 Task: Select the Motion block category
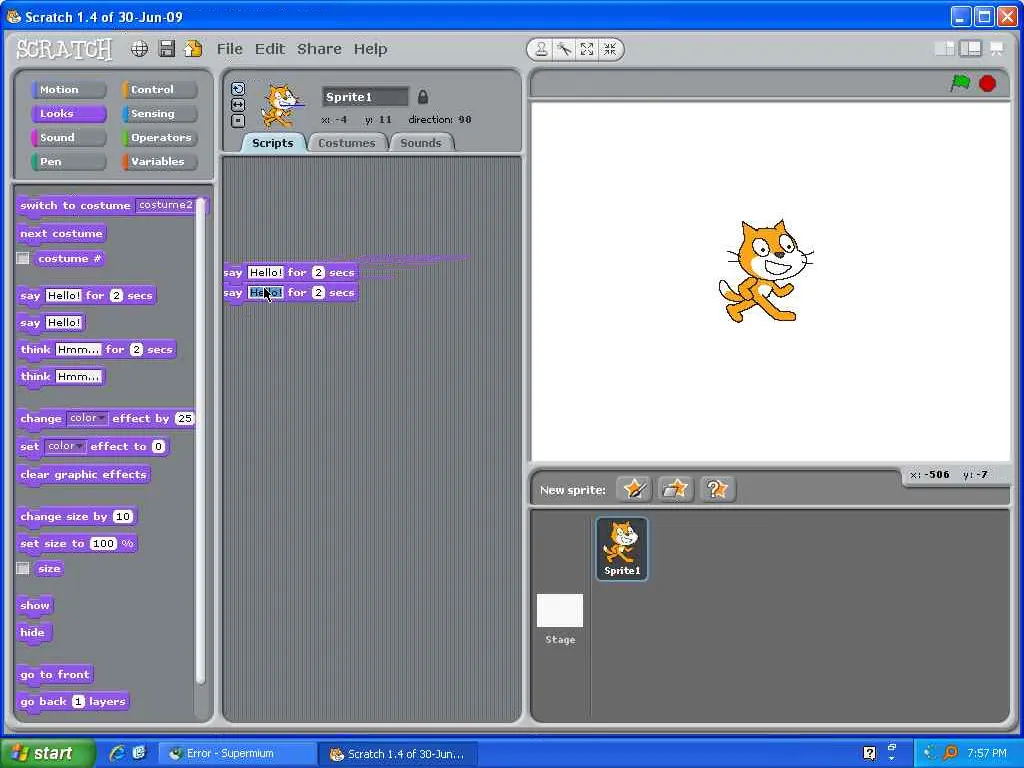coord(69,89)
